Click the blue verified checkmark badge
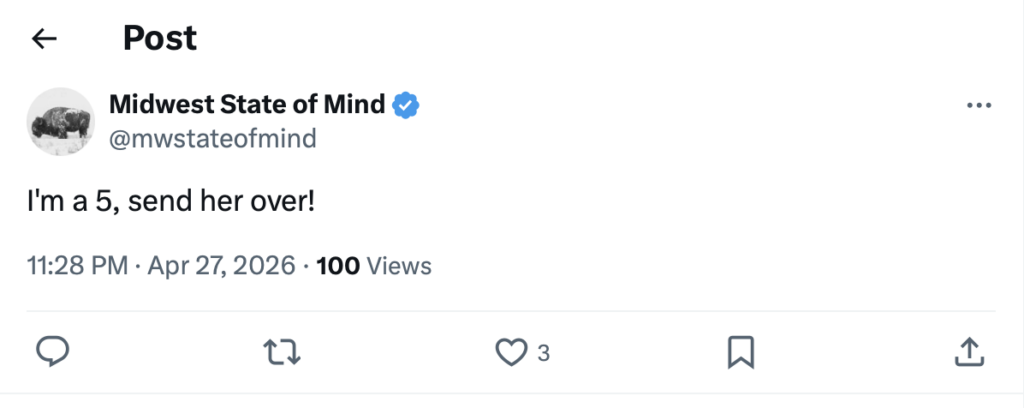This screenshot has height=408, width=1024. click(x=404, y=104)
